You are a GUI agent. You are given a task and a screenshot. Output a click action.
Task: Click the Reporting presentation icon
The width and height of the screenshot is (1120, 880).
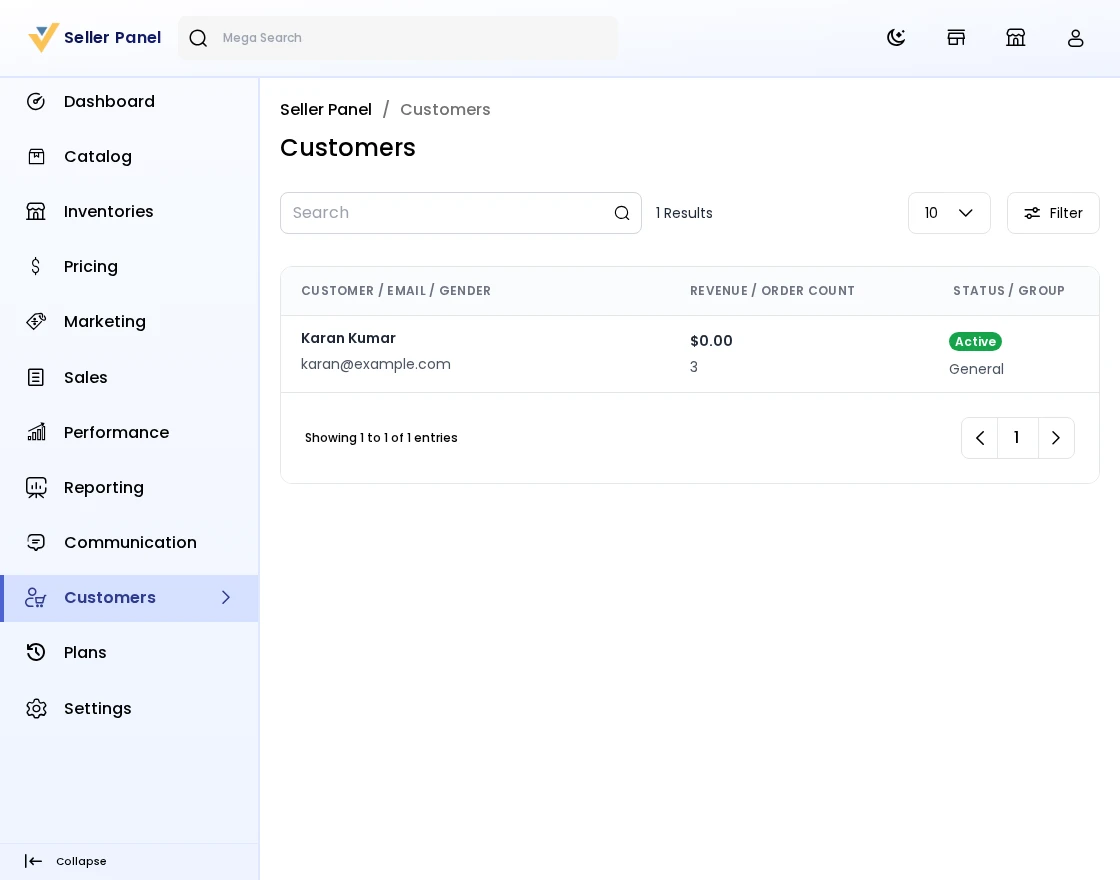tap(36, 487)
